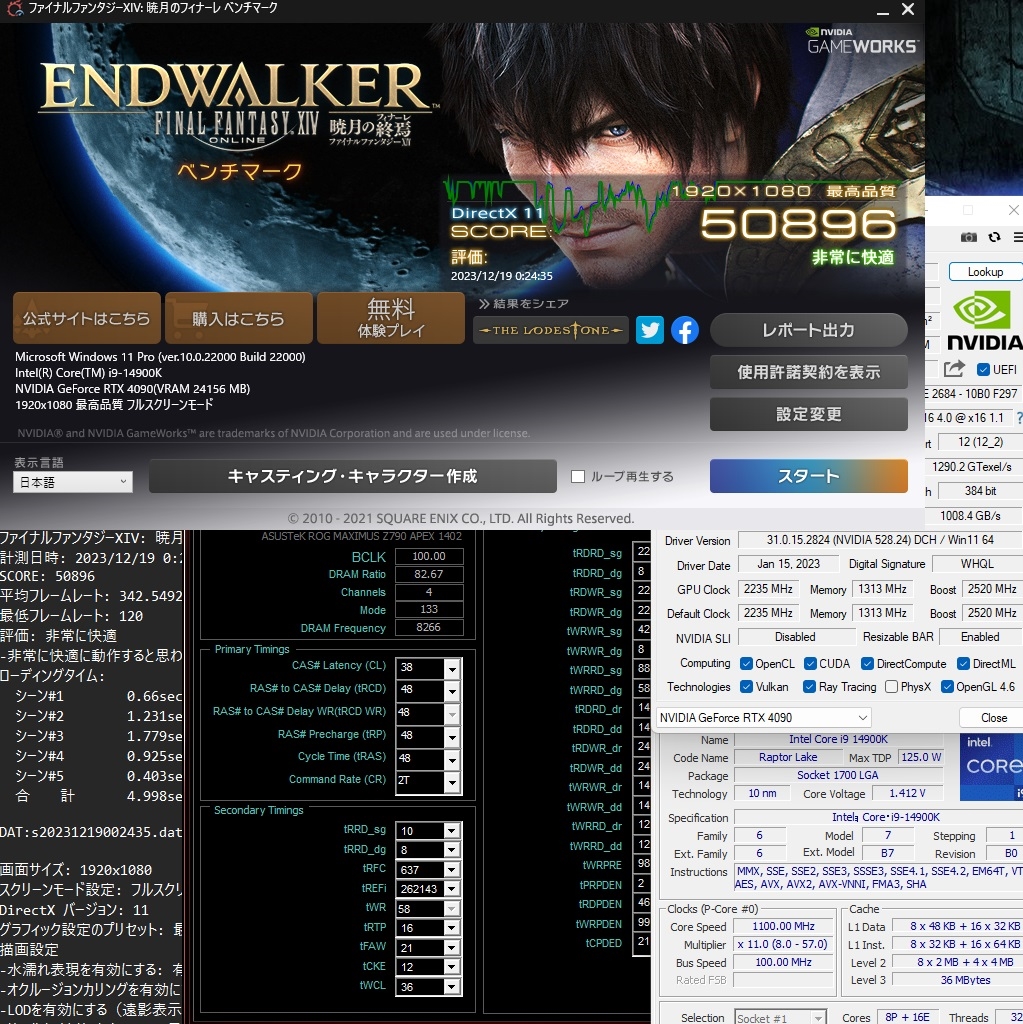The image size is (1023, 1024).
Task: Click BCLK value field 100.00
Action: [429, 556]
